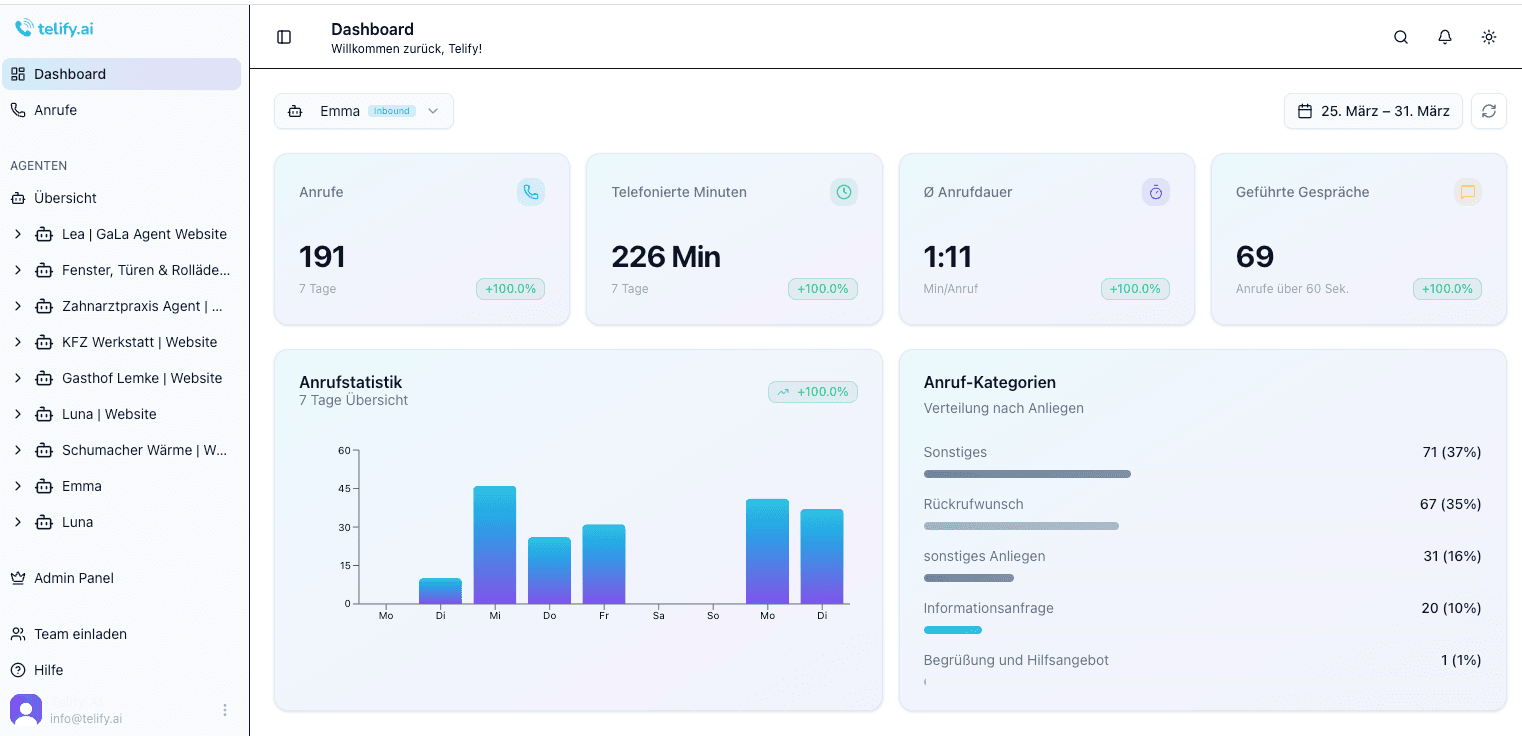Click the Rückrufwunsch progress bar
This screenshot has height=736, width=1522.
(1021, 525)
